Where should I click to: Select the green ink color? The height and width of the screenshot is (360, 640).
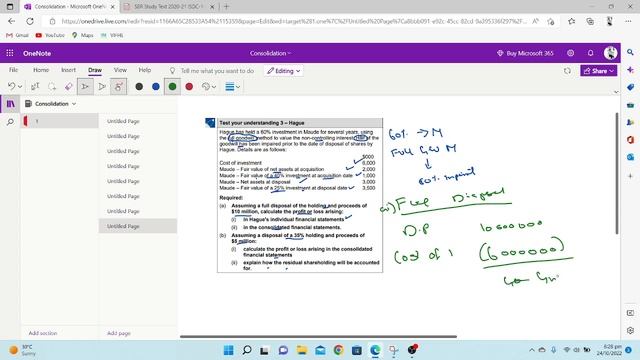172,86
